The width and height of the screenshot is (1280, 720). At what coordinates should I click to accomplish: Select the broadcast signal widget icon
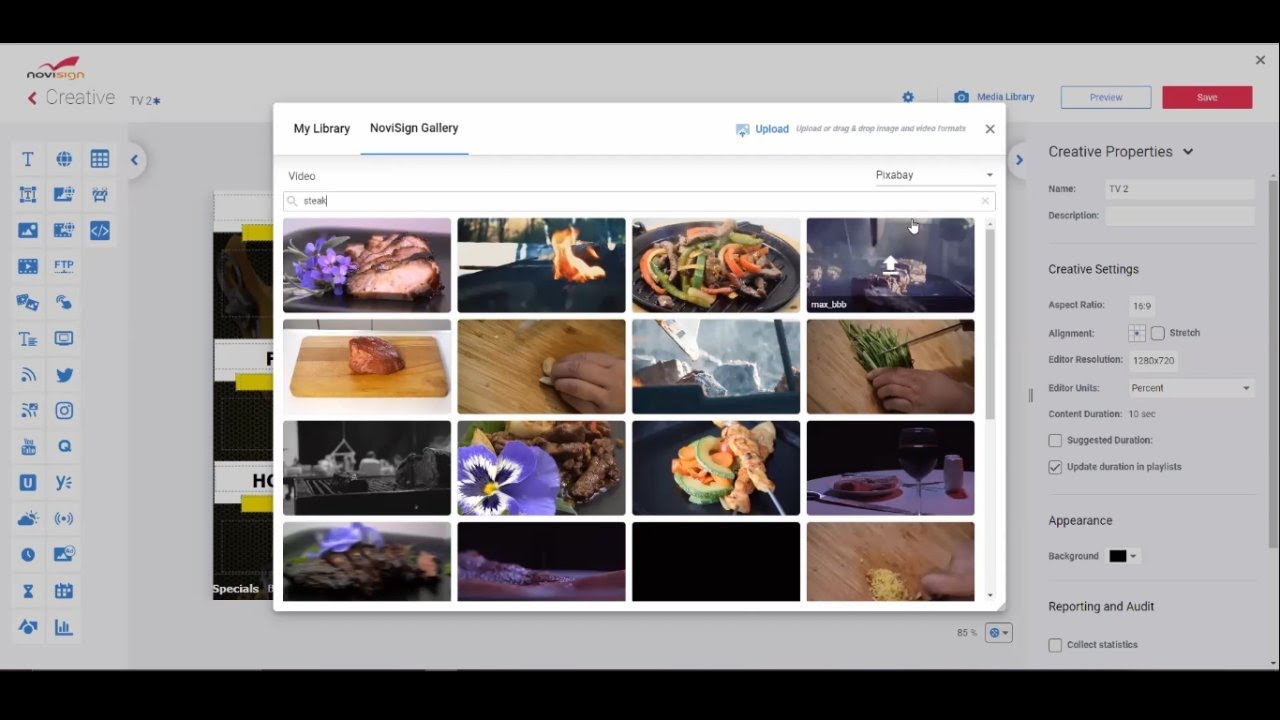pyautogui.click(x=64, y=518)
